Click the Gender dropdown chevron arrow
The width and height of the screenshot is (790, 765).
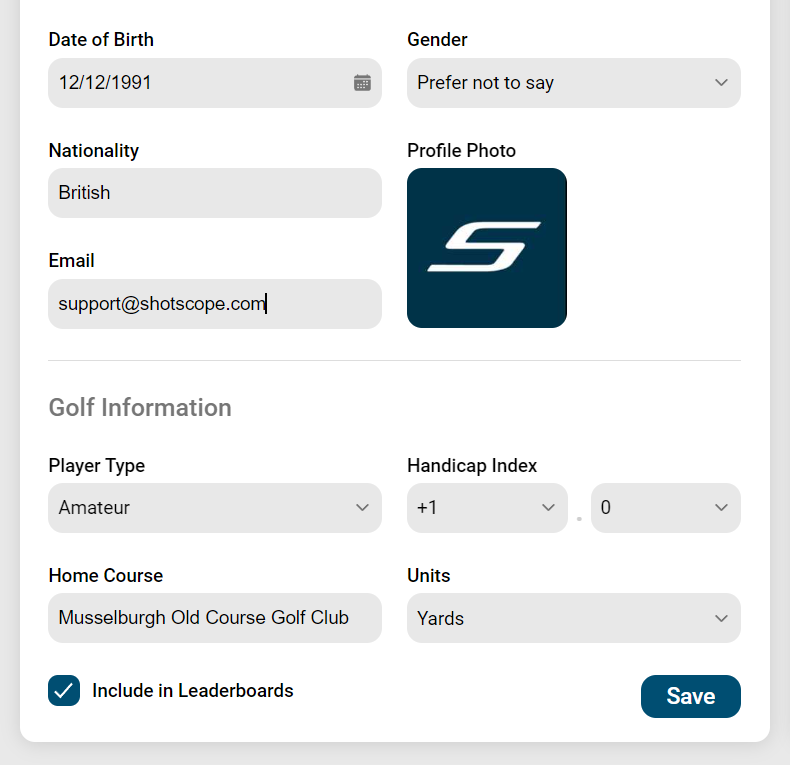pyautogui.click(x=721, y=83)
